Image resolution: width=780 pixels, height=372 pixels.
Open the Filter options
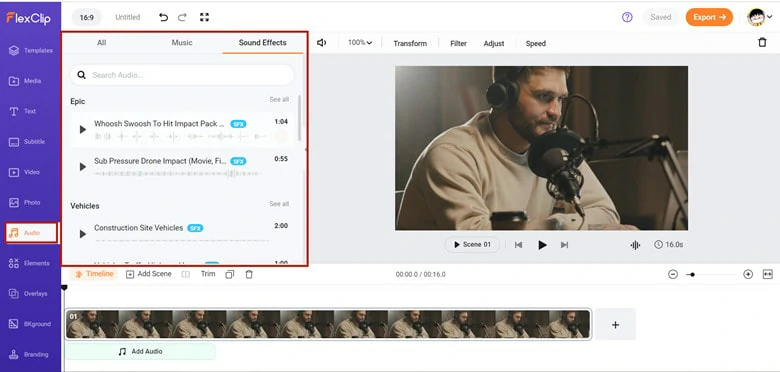[x=458, y=43]
